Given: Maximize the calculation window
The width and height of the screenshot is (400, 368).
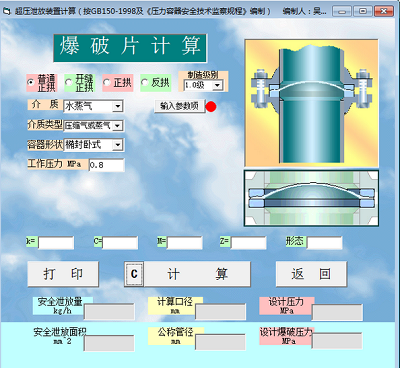Looking at the screenshot, I should click(x=362, y=11).
